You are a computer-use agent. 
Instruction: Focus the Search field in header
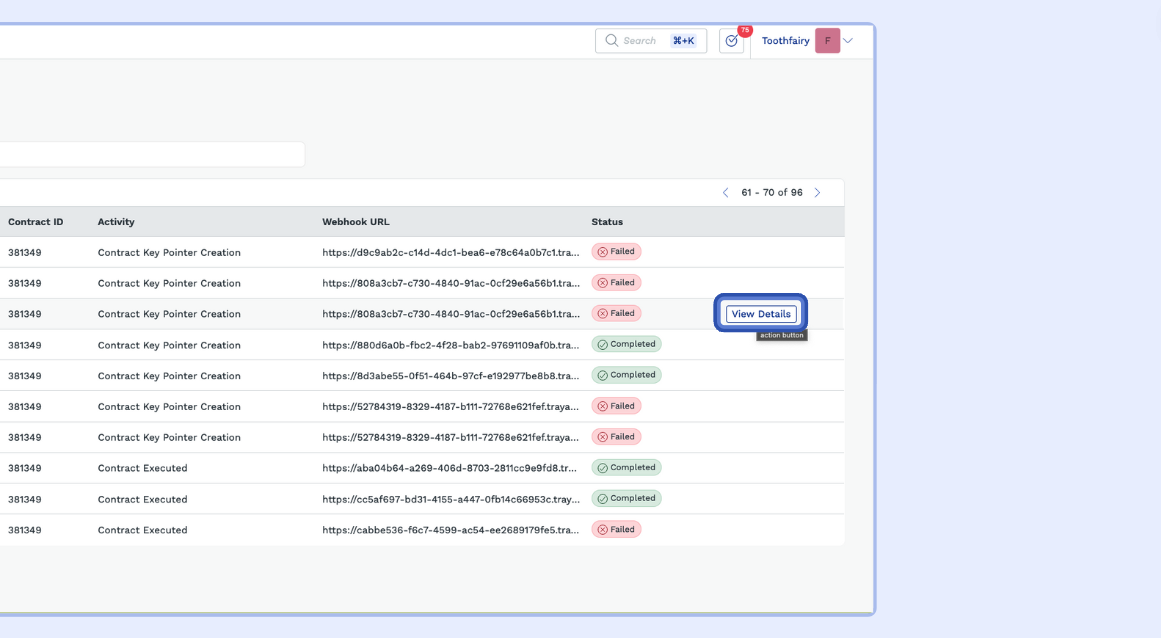[640, 41]
